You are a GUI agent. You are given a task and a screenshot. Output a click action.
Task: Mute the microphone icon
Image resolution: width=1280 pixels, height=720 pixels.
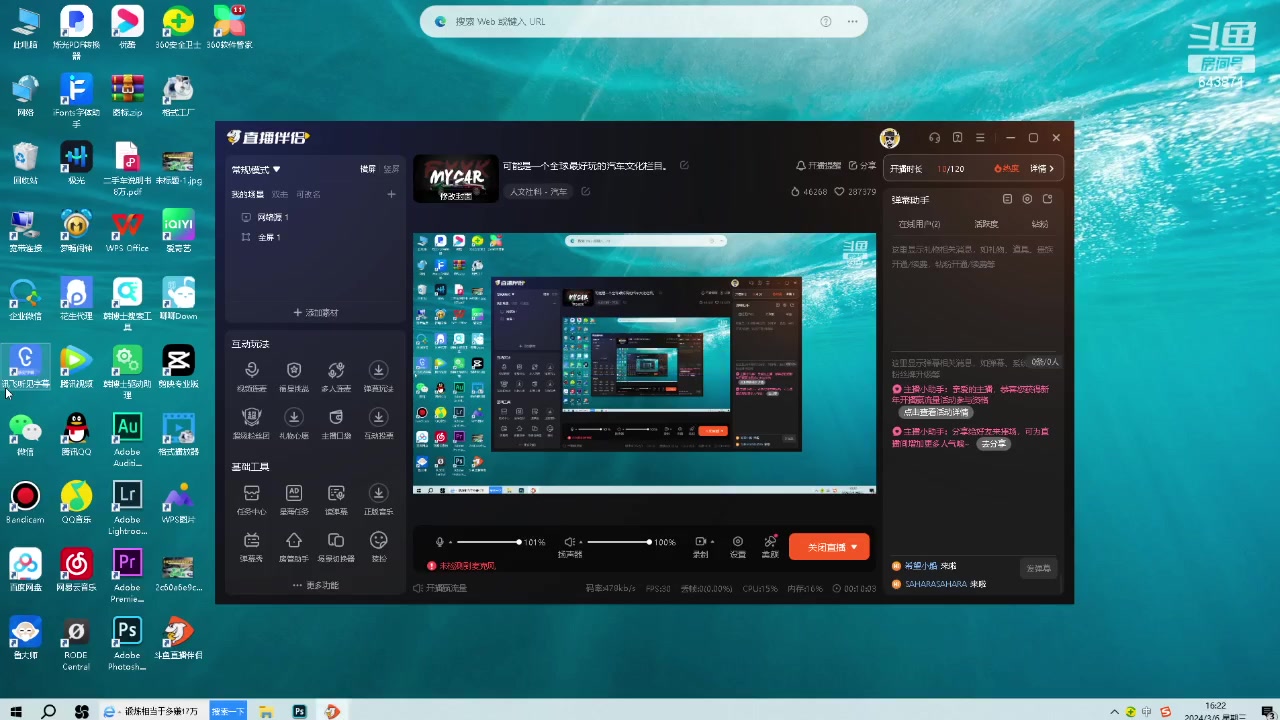(x=439, y=542)
